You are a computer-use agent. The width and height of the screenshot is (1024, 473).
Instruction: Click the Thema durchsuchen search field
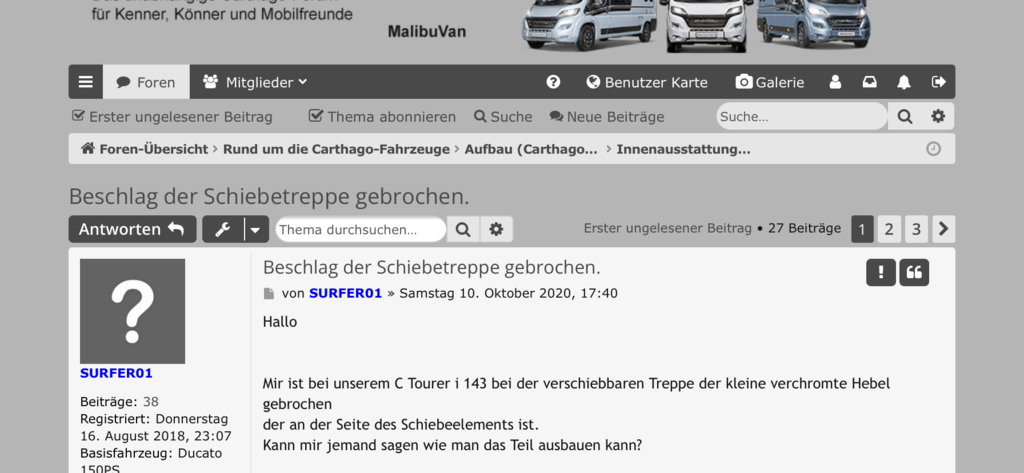tap(360, 229)
